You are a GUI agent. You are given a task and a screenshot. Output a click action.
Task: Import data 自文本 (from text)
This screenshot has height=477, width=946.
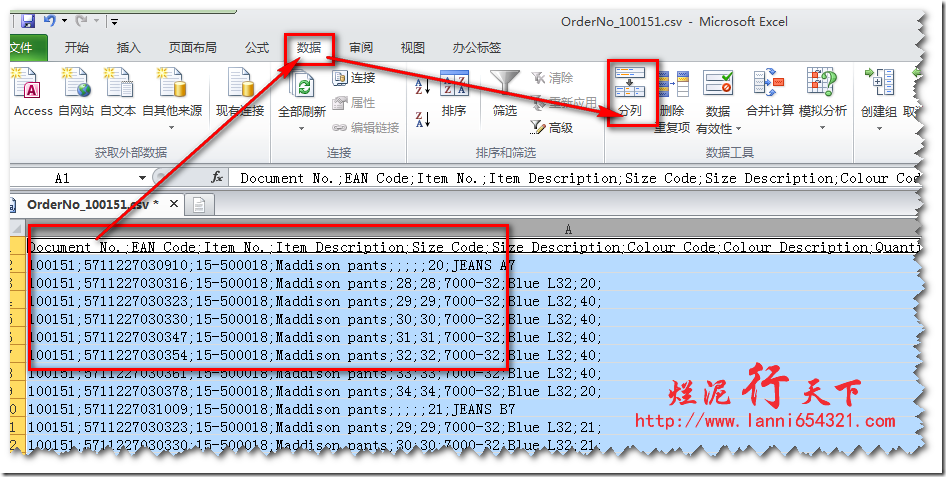pyautogui.click(x=118, y=92)
